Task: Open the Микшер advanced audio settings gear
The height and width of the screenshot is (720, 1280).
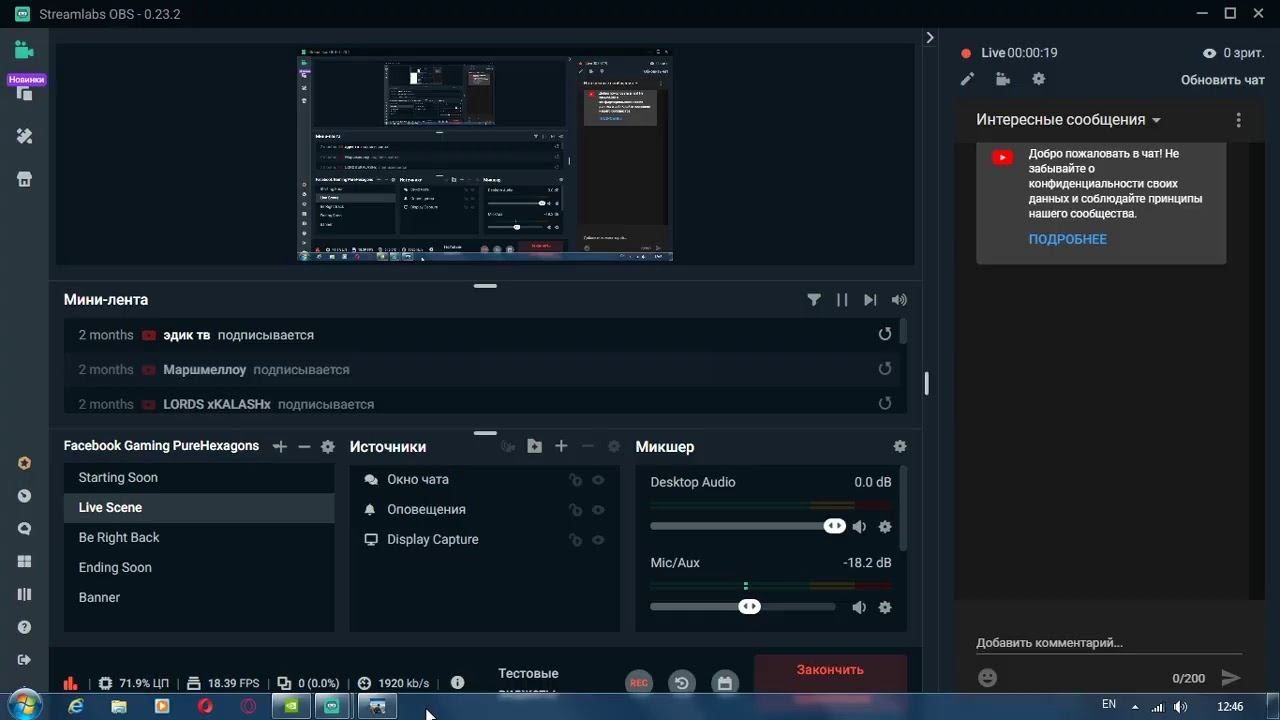Action: point(900,447)
